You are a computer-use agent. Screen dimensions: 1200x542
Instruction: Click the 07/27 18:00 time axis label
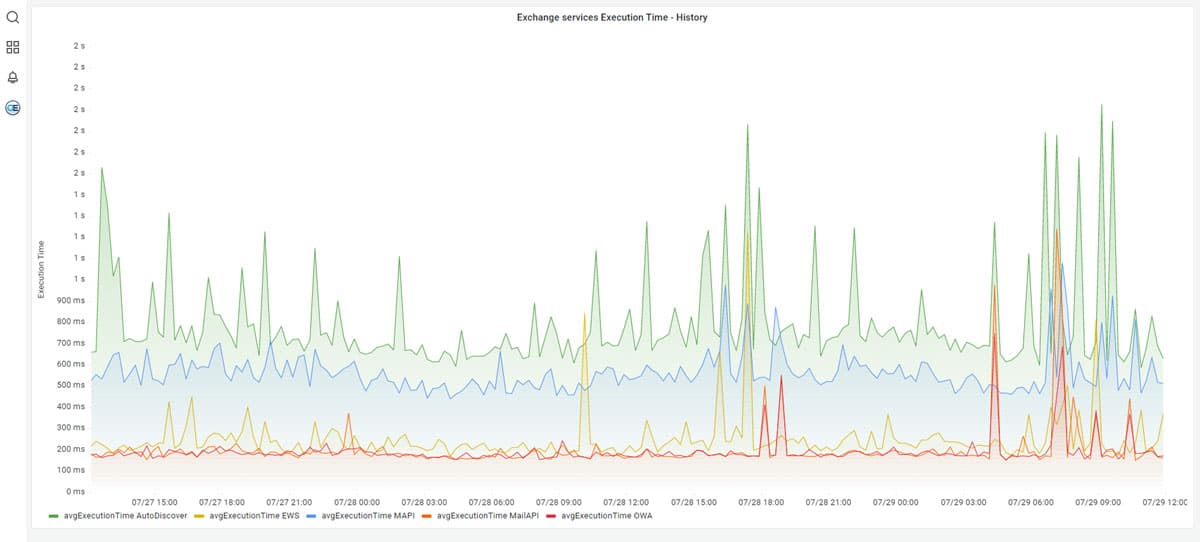click(222, 502)
